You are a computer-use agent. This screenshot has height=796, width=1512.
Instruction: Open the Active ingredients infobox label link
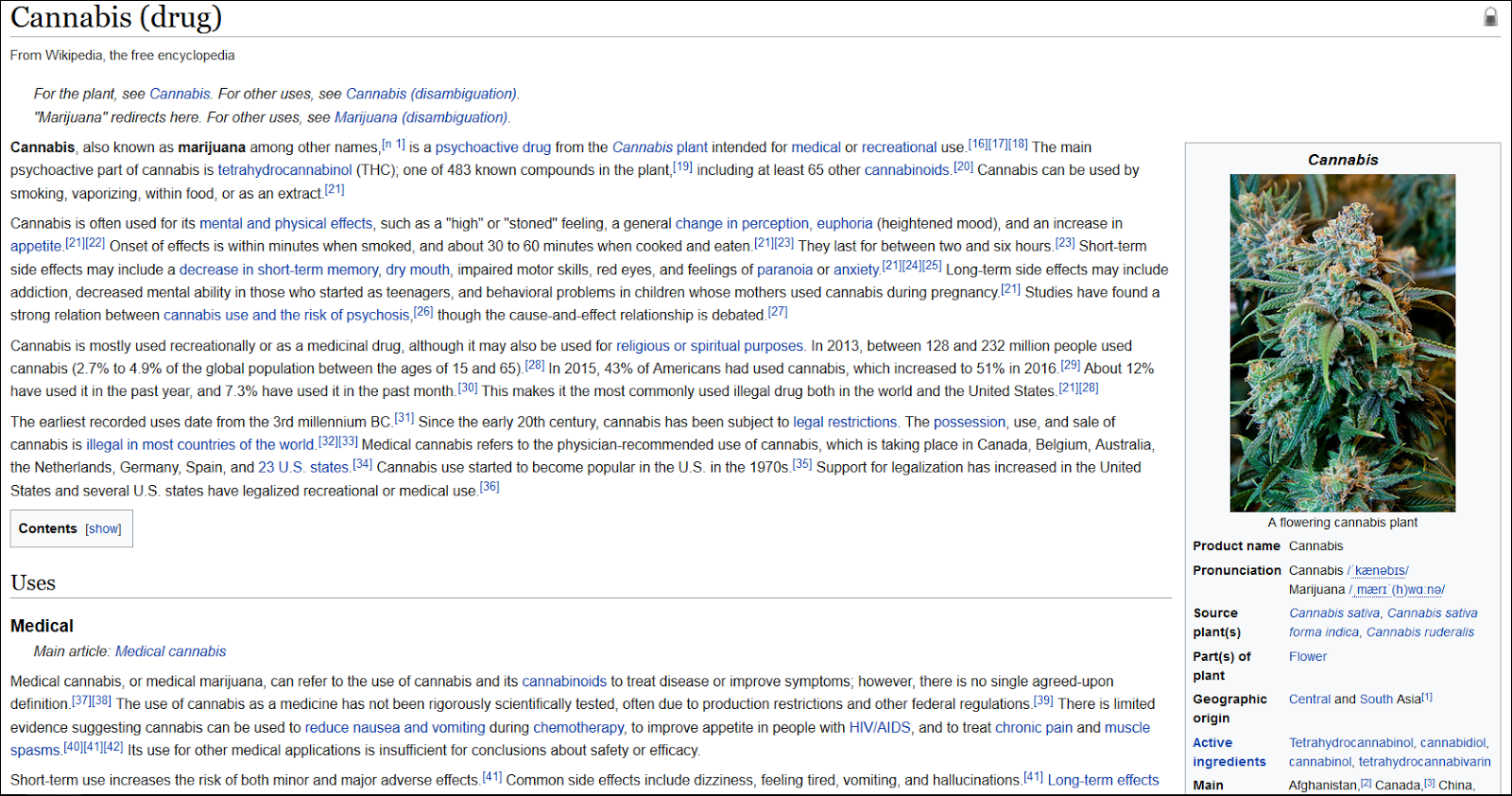(x=1228, y=753)
